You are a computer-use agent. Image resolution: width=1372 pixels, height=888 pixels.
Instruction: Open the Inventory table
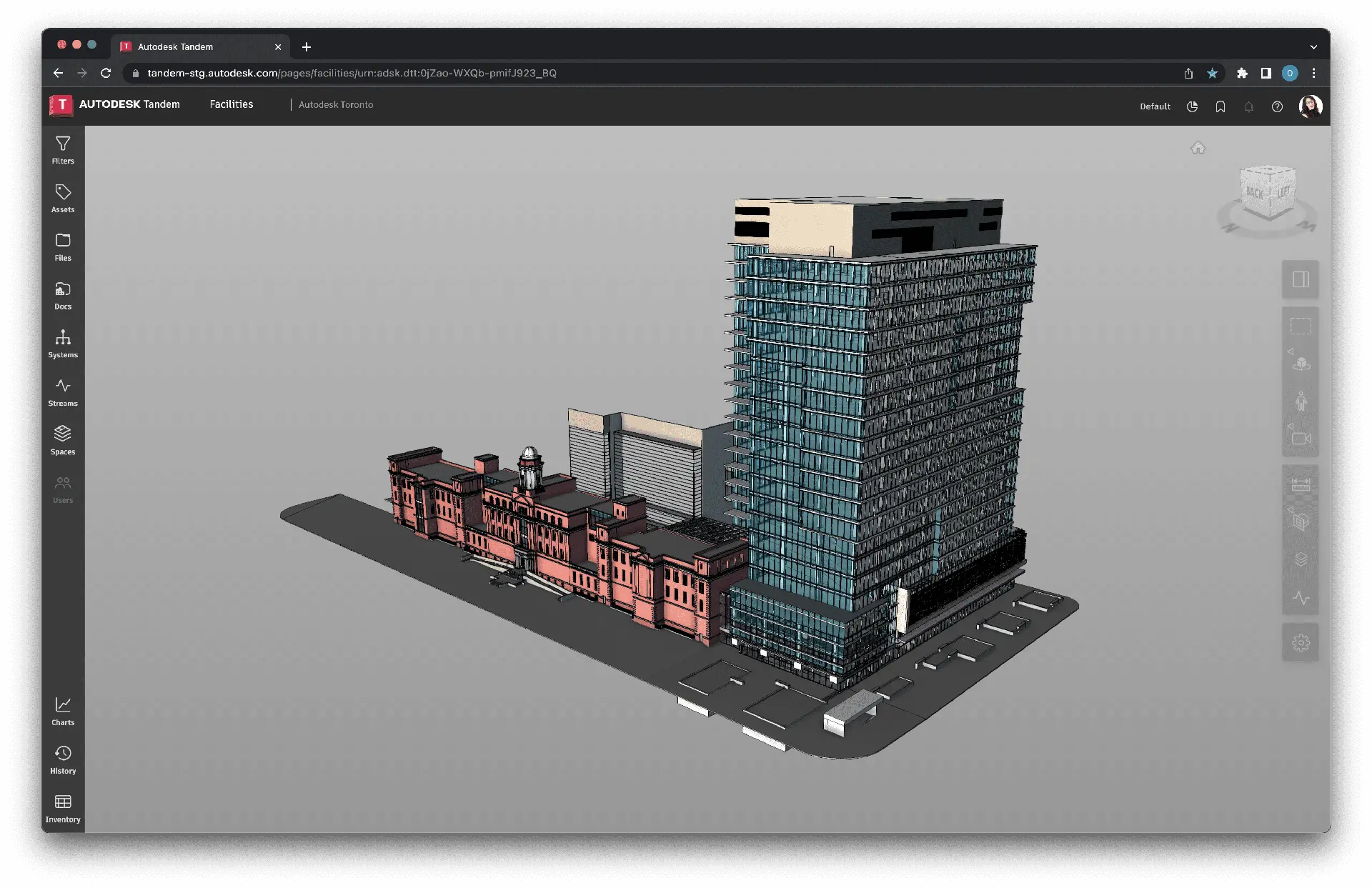click(63, 809)
